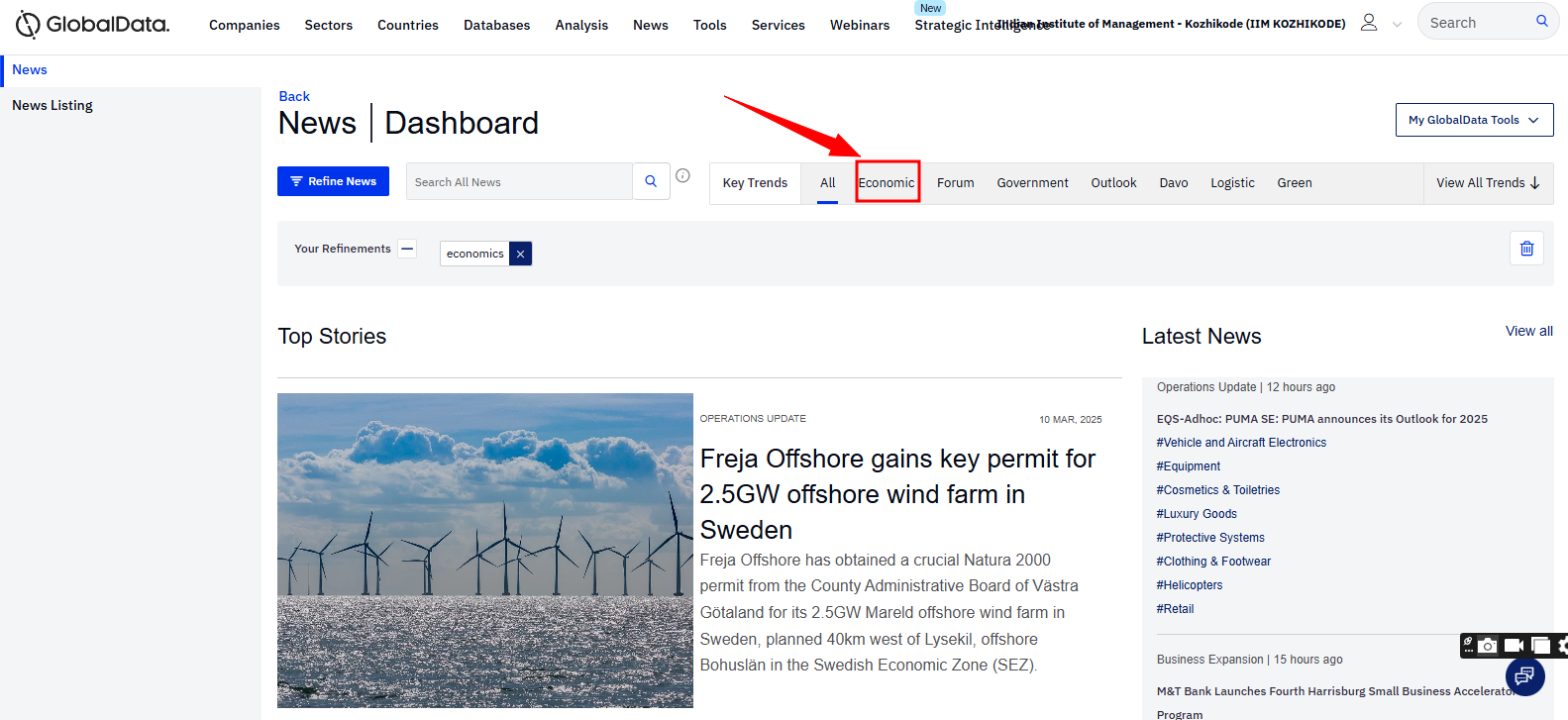Delete all refinements with trash icon
This screenshot has width=1568, height=720.
click(x=1526, y=249)
